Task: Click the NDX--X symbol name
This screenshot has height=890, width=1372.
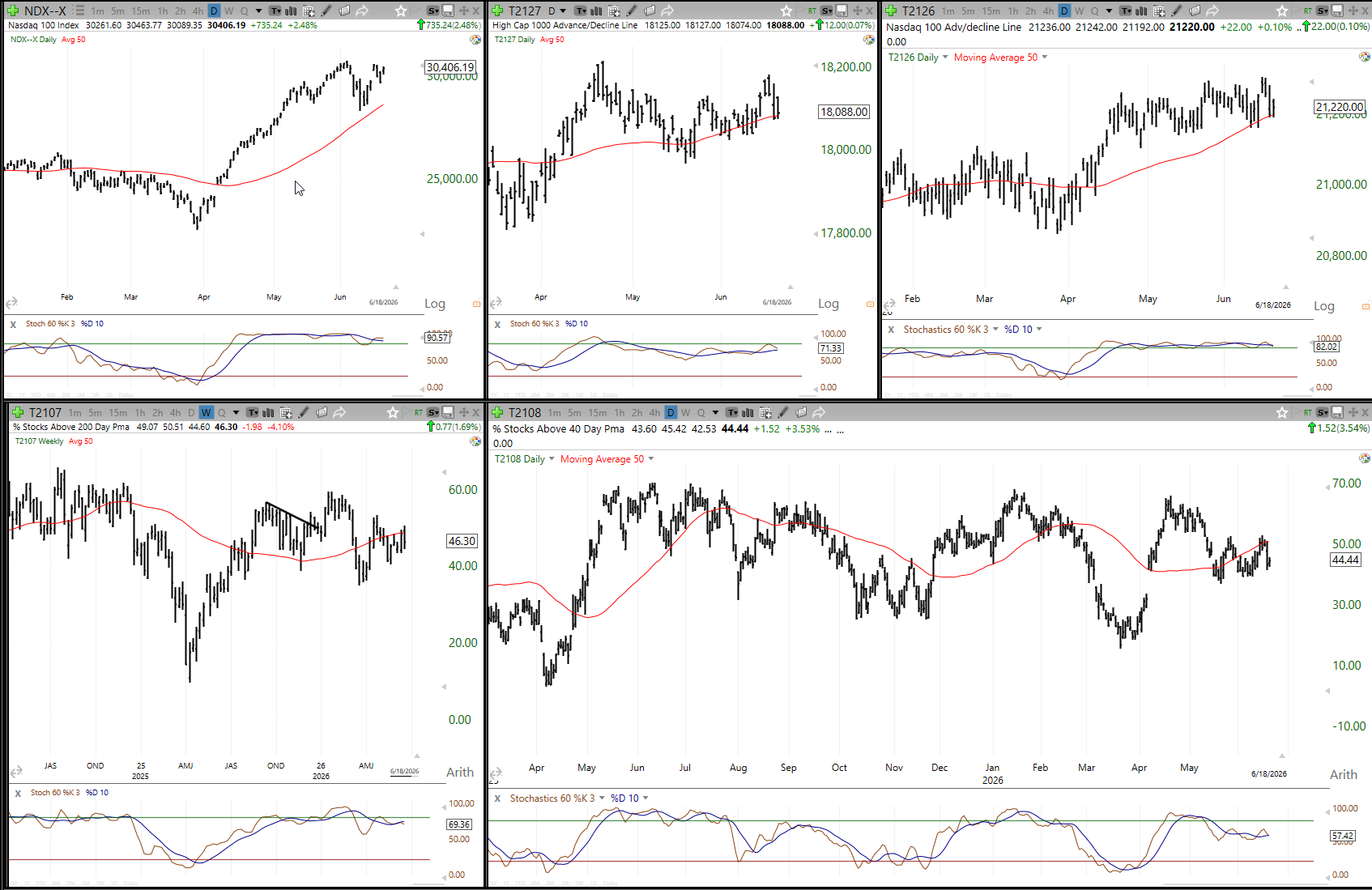Action: point(45,11)
